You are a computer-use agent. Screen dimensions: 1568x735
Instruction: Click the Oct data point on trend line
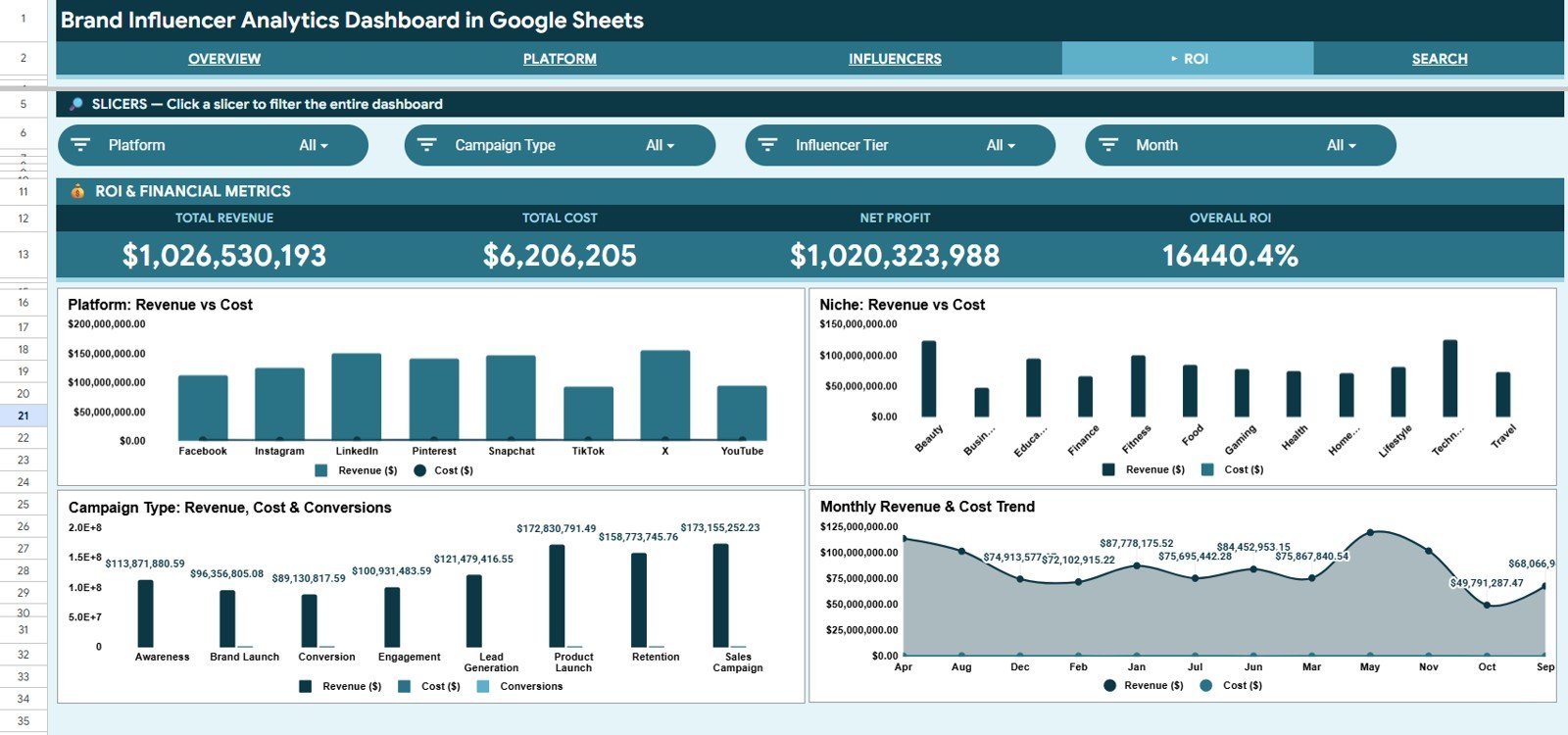(x=1487, y=605)
